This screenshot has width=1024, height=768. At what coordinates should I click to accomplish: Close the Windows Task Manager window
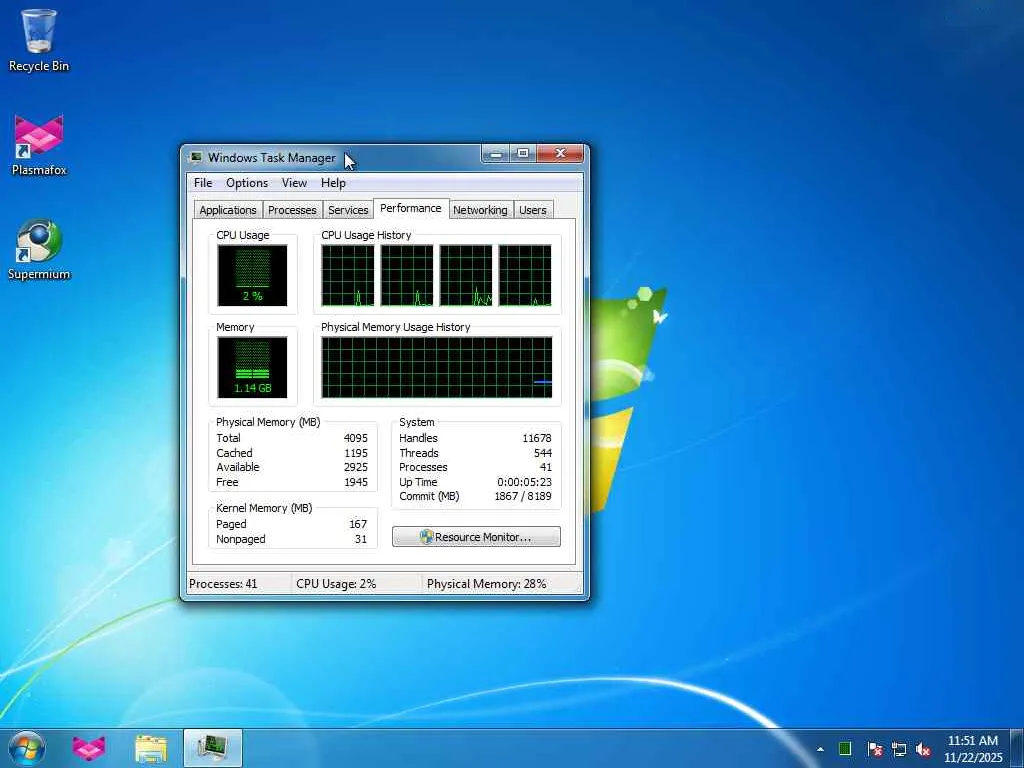(x=560, y=154)
